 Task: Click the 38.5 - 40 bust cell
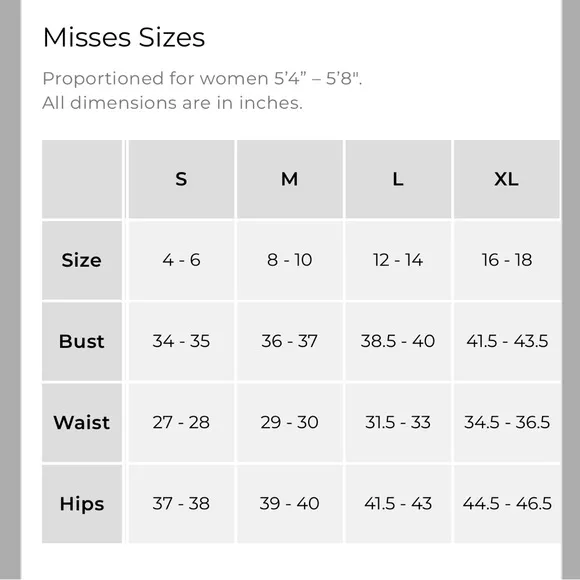398,341
